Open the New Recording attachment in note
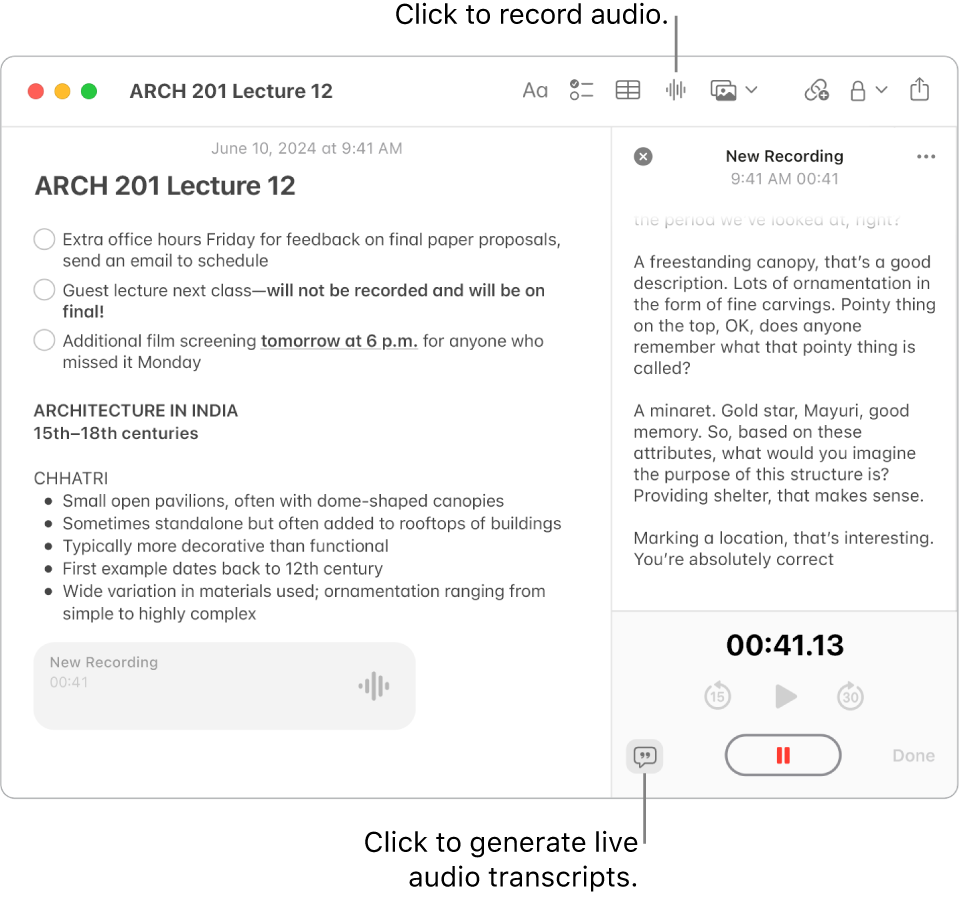 224,686
